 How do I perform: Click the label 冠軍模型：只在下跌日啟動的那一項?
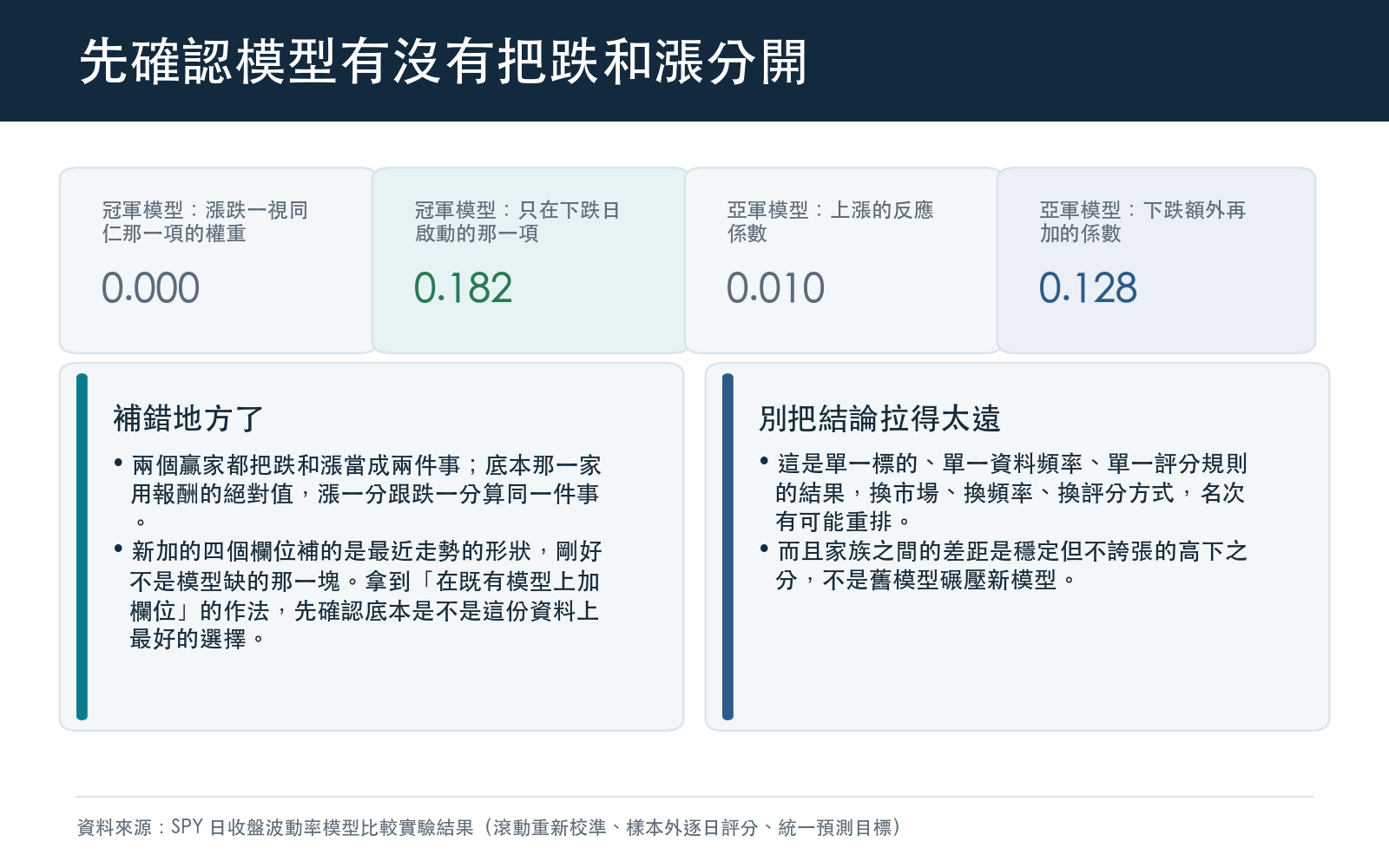[517, 221]
